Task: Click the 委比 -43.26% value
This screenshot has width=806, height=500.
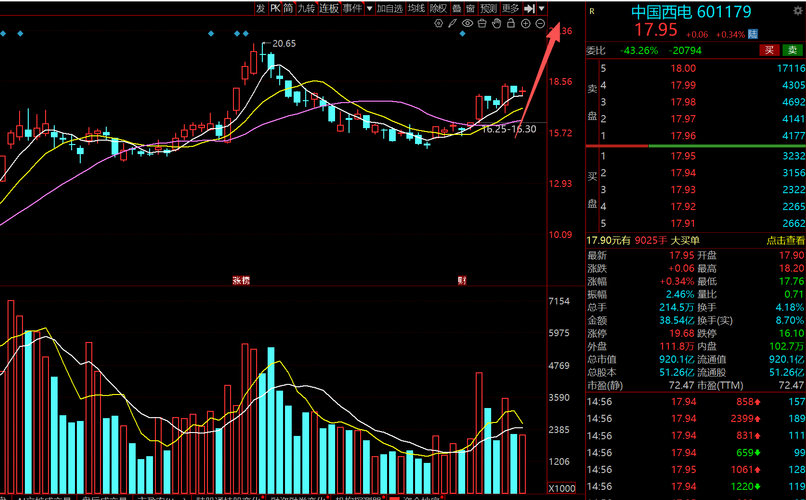Action: coord(639,50)
